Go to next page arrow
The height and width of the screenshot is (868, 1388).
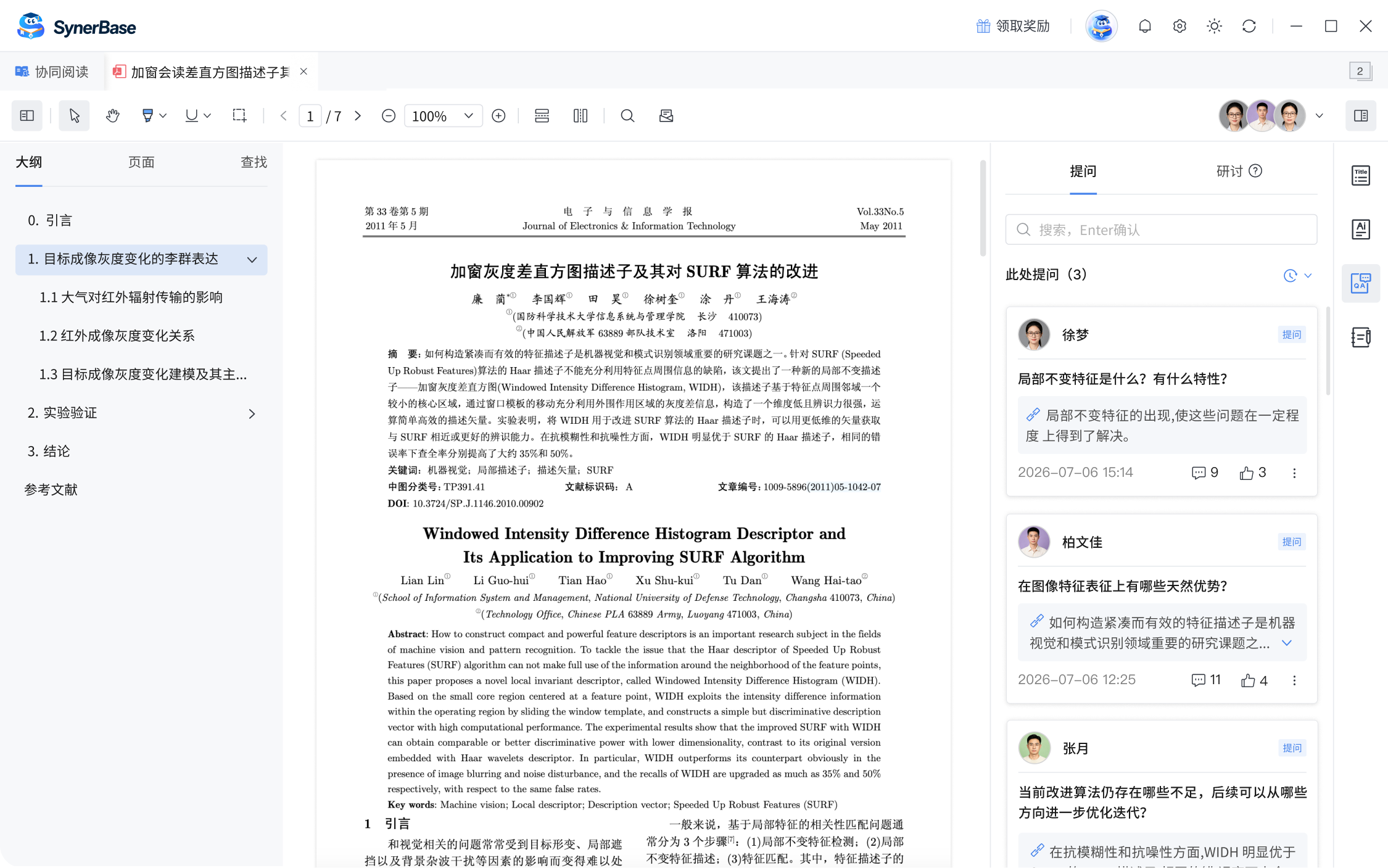[358, 116]
